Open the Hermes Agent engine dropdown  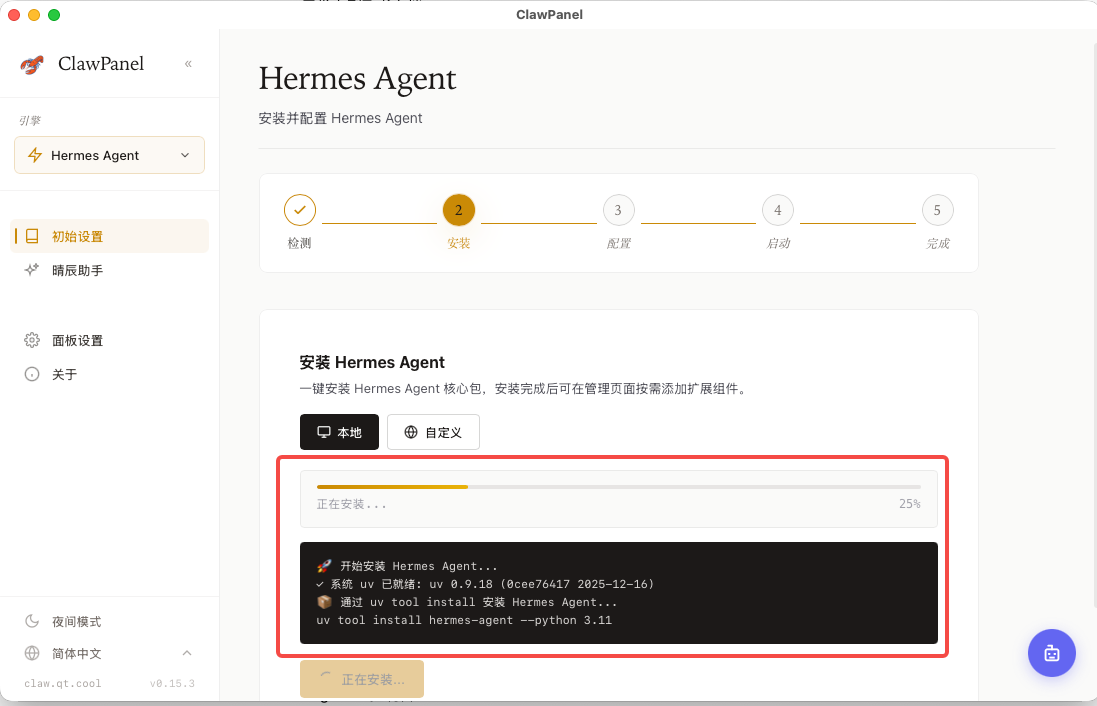point(109,155)
